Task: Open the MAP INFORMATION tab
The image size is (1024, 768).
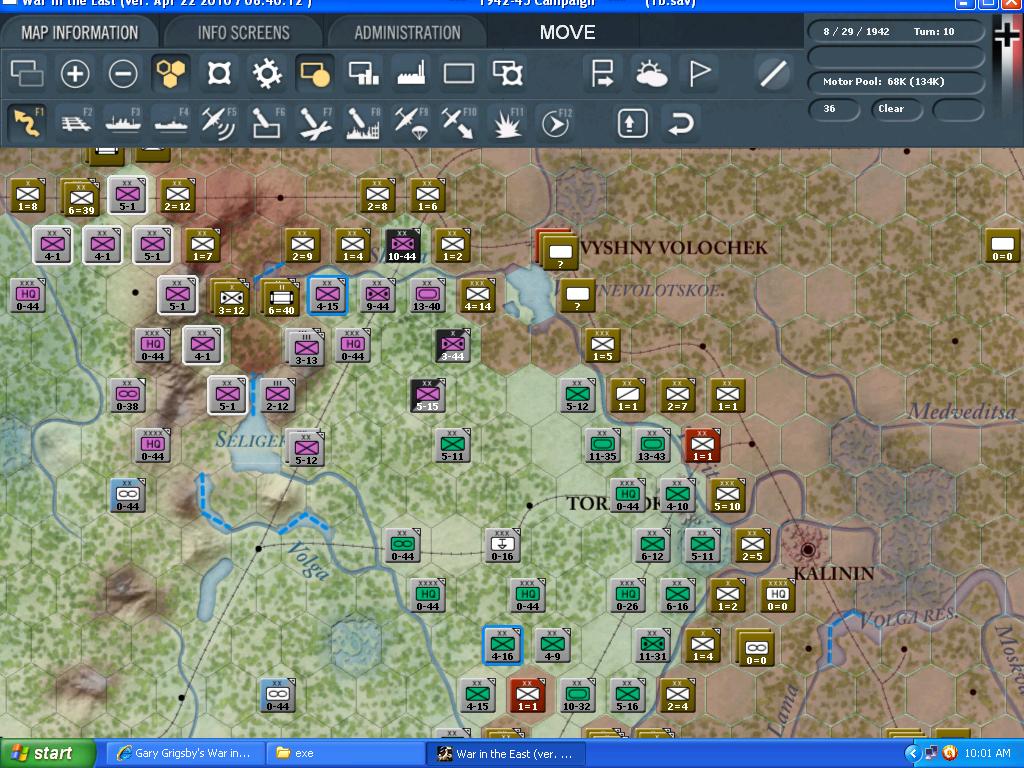Action: click(80, 33)
